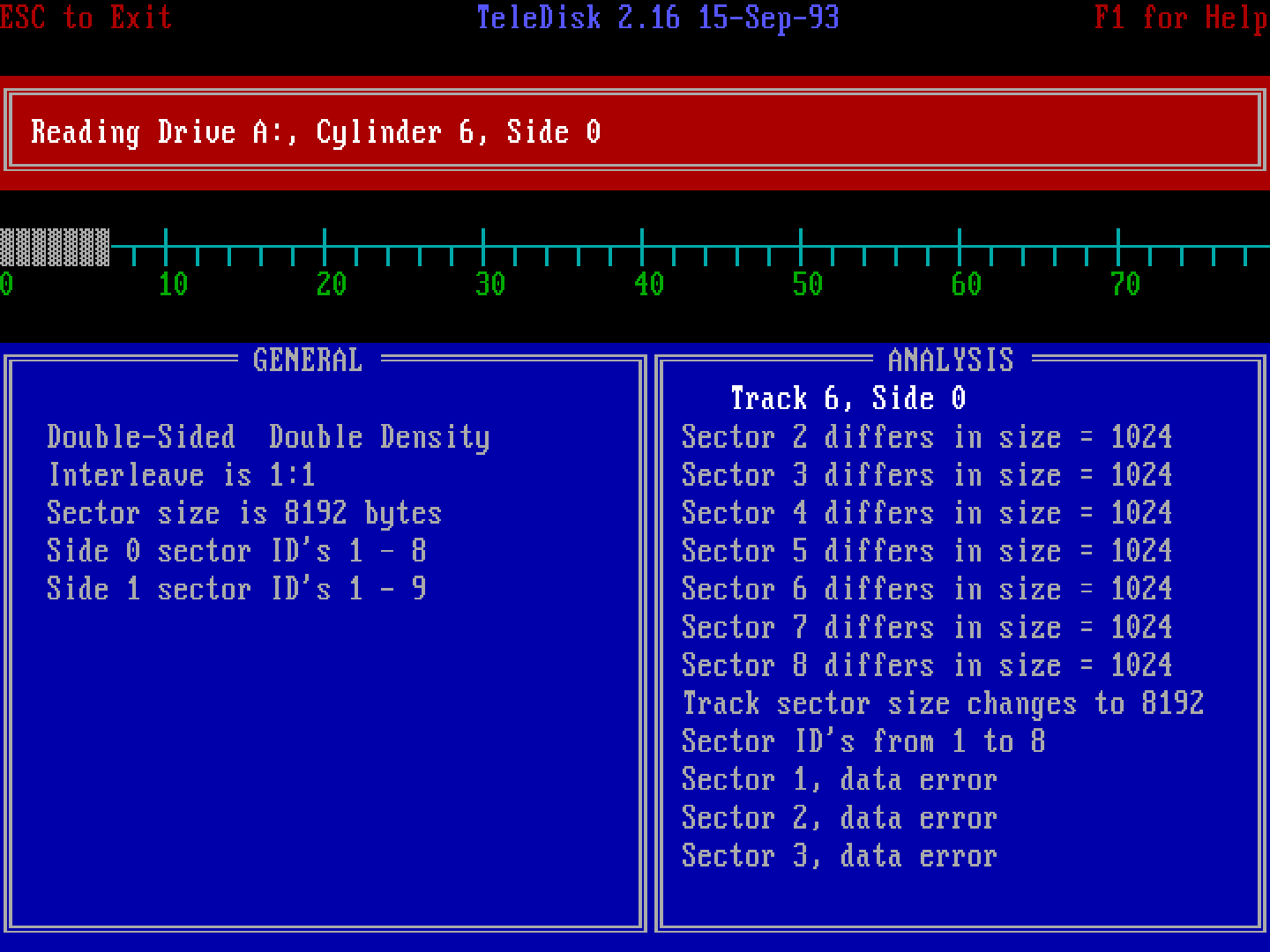The height and width of the screenshot is (952, 1270).
Task: Click cylinder marker 20 on the scale
Action: point(332,285)
